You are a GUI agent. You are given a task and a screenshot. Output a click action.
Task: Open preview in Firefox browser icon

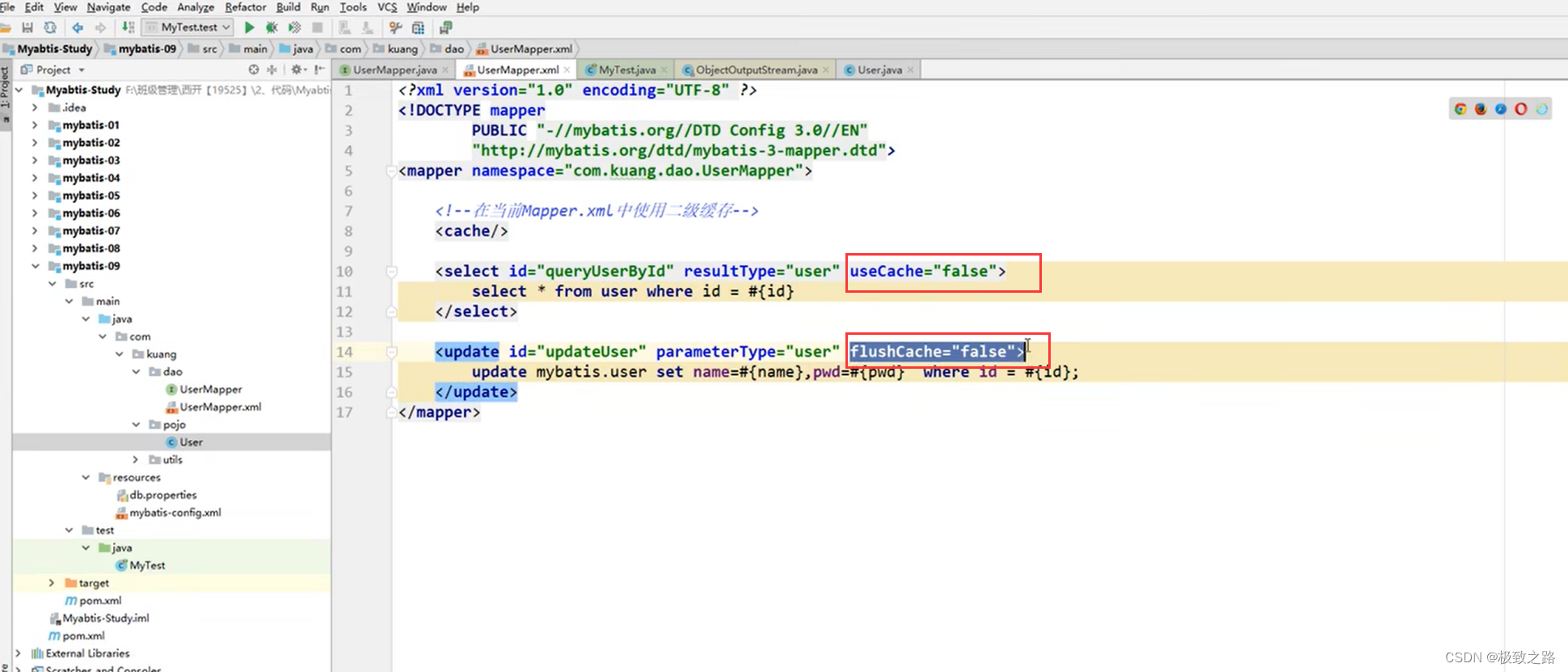pos(1481,109)
